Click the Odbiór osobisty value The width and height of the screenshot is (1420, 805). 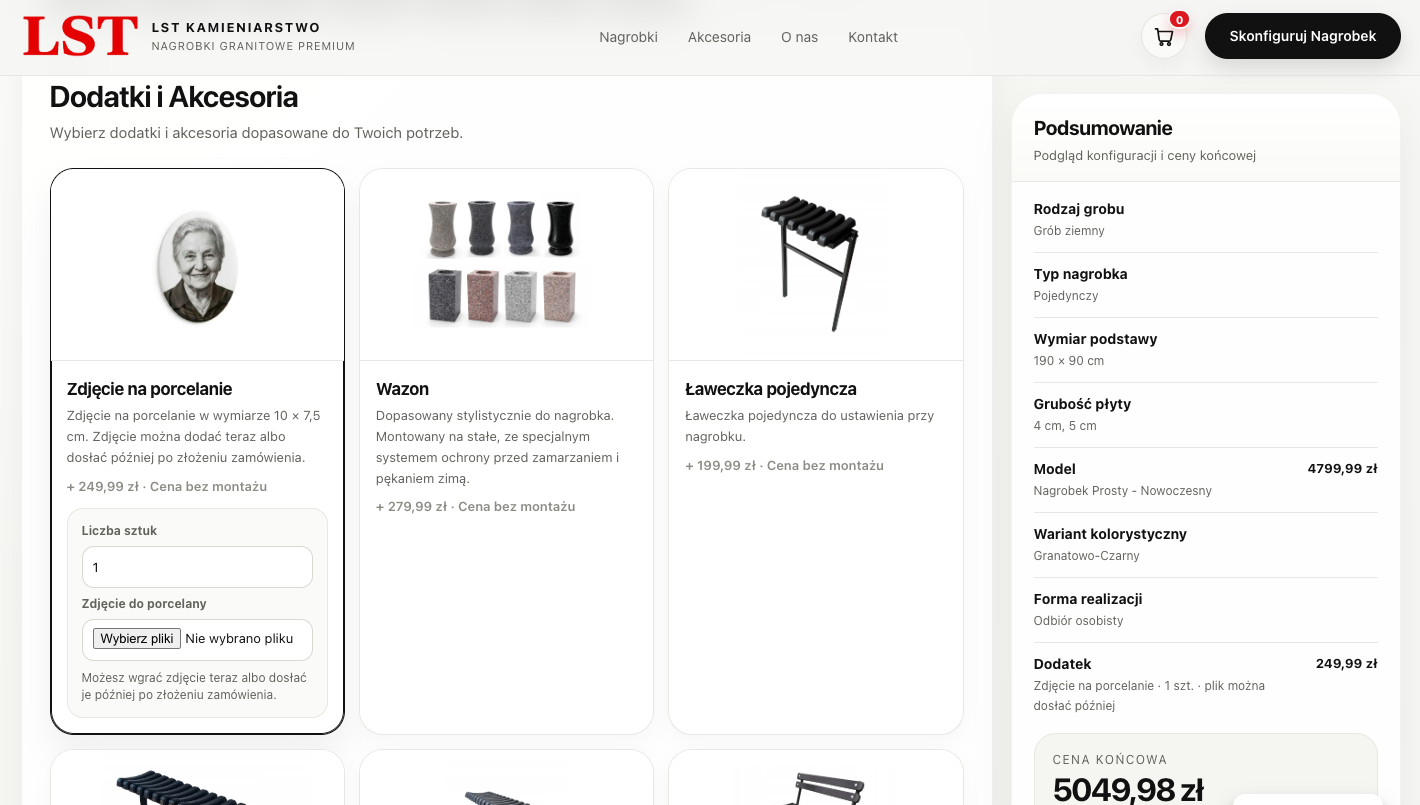pyautogui.click(x=1078, y=621)
